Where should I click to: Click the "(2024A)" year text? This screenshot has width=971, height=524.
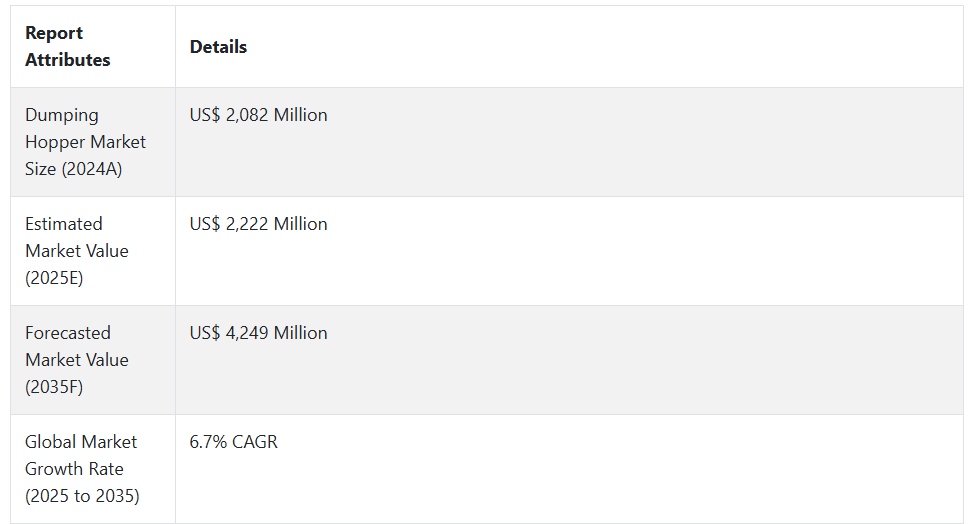91,169
